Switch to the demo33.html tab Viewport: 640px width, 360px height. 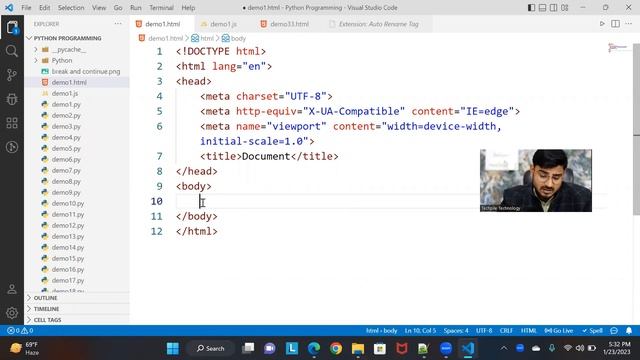(289, 24)
